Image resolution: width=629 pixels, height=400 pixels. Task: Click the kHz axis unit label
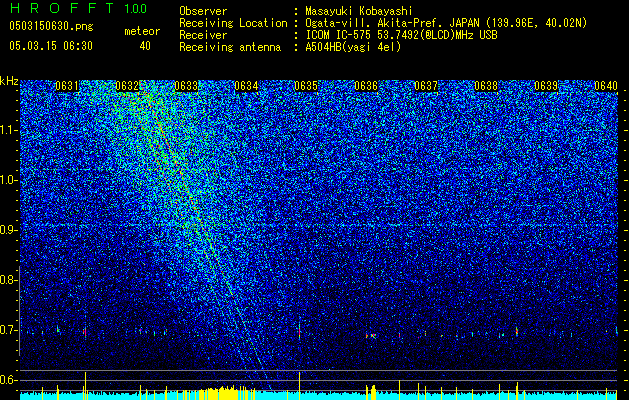9,81
